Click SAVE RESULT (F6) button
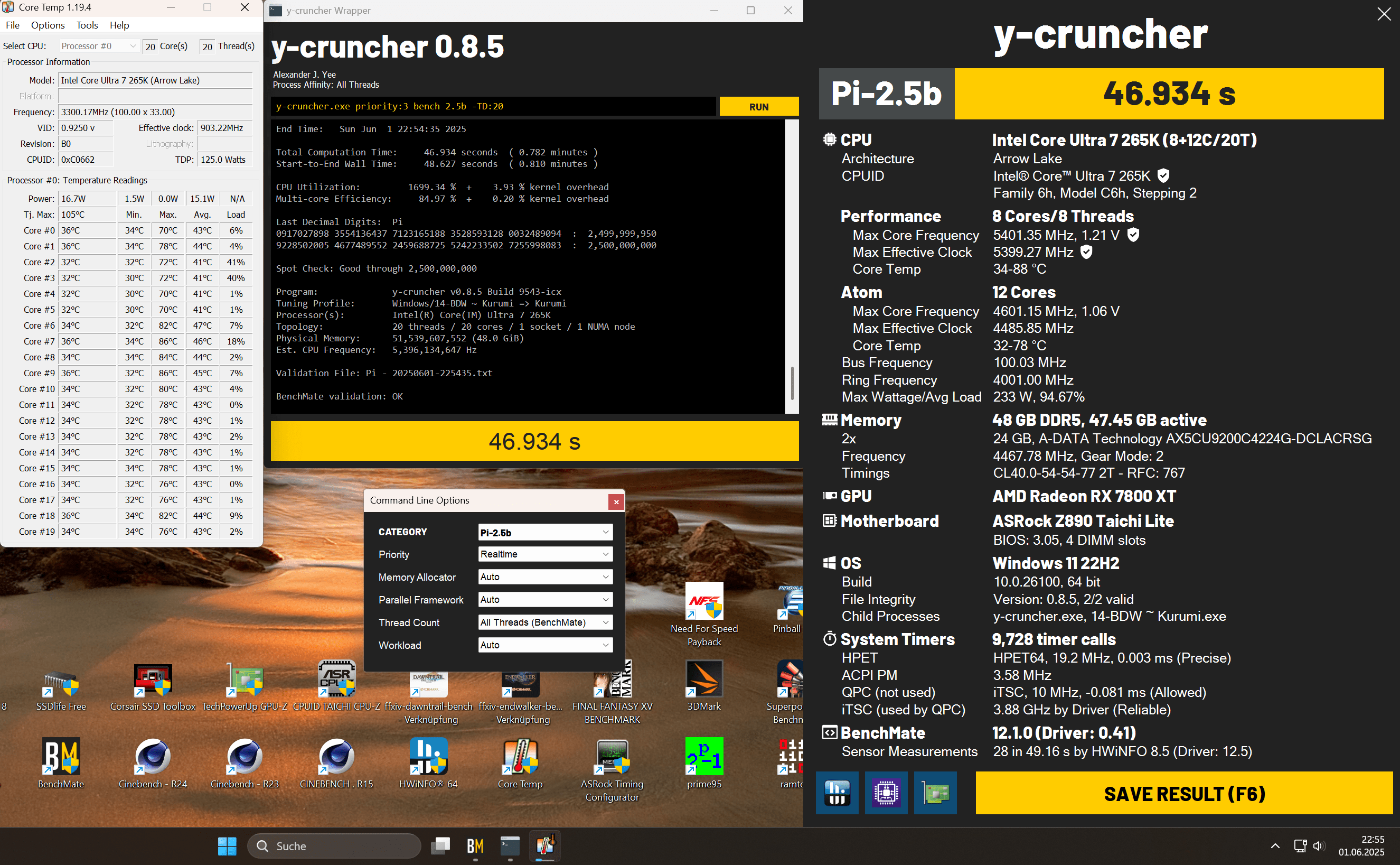Screen dimensions: 1400x865 [1183, 794]
